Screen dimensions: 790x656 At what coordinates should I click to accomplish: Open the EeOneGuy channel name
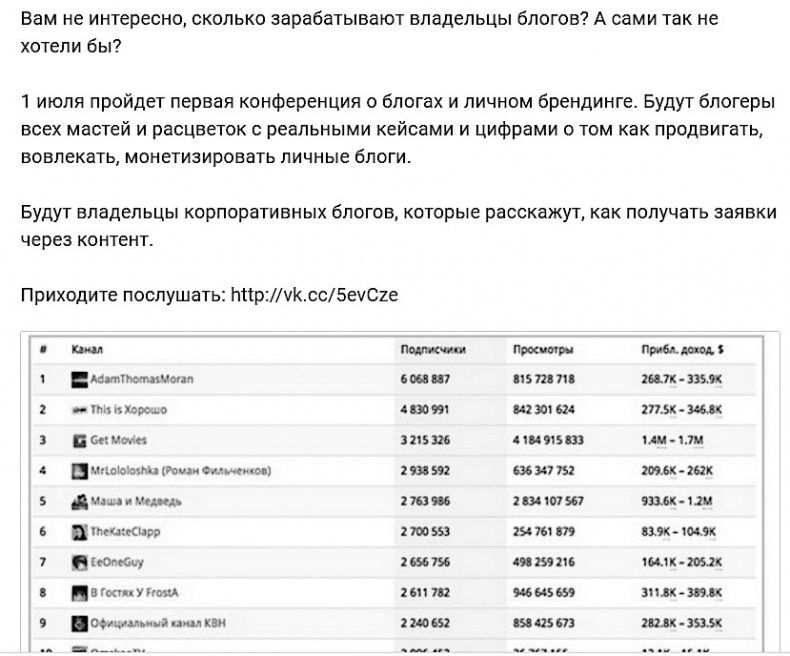click(x=117, y=562)
